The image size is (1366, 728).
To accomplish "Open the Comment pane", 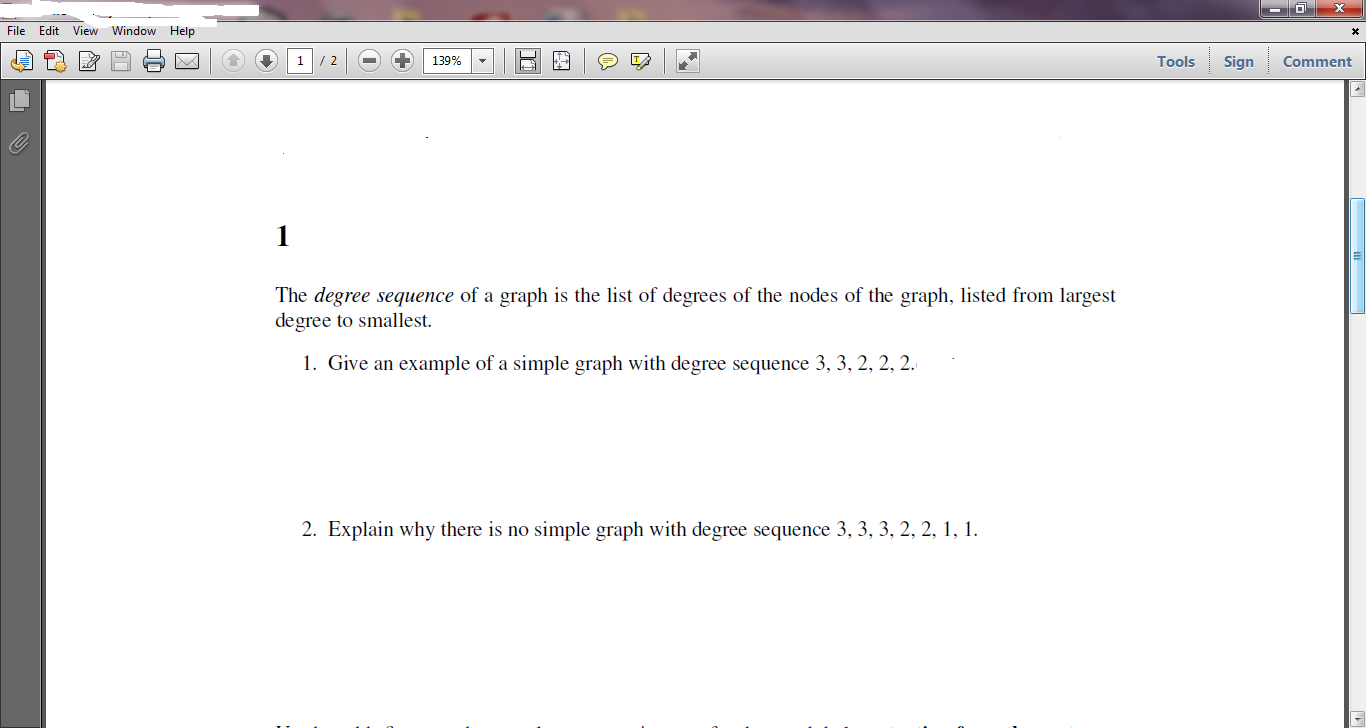I will tap(1316, 61).
